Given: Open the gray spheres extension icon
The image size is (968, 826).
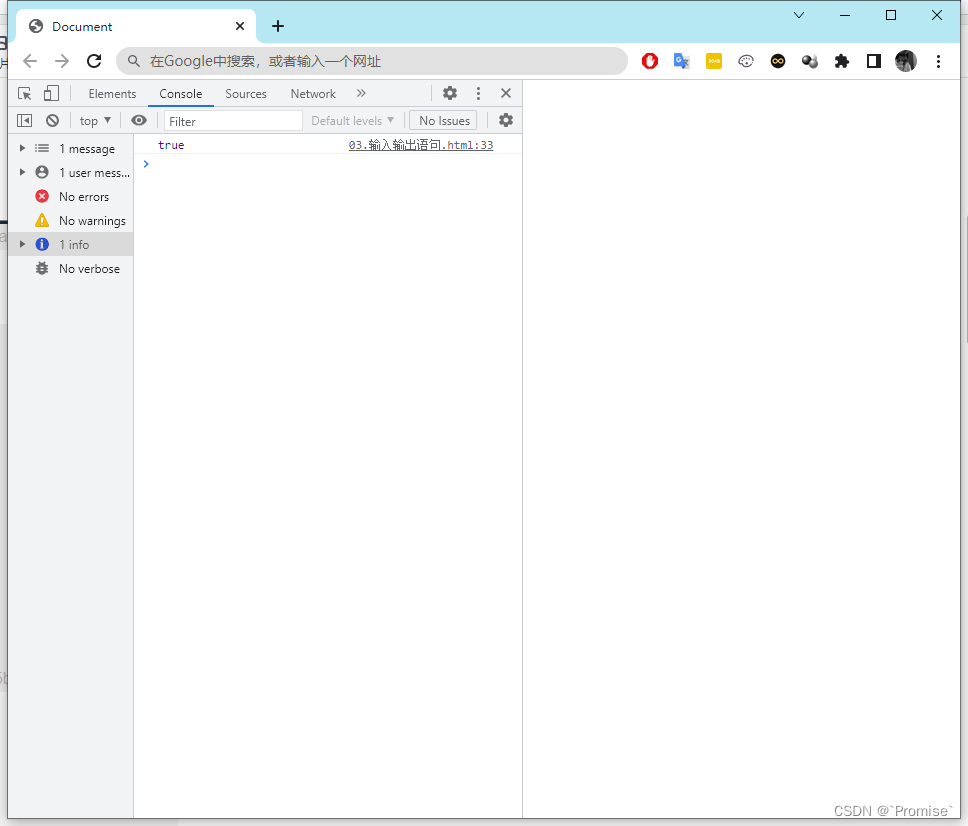Looking at the screenshot, I should pyautogui.click(x=810, y=61).
